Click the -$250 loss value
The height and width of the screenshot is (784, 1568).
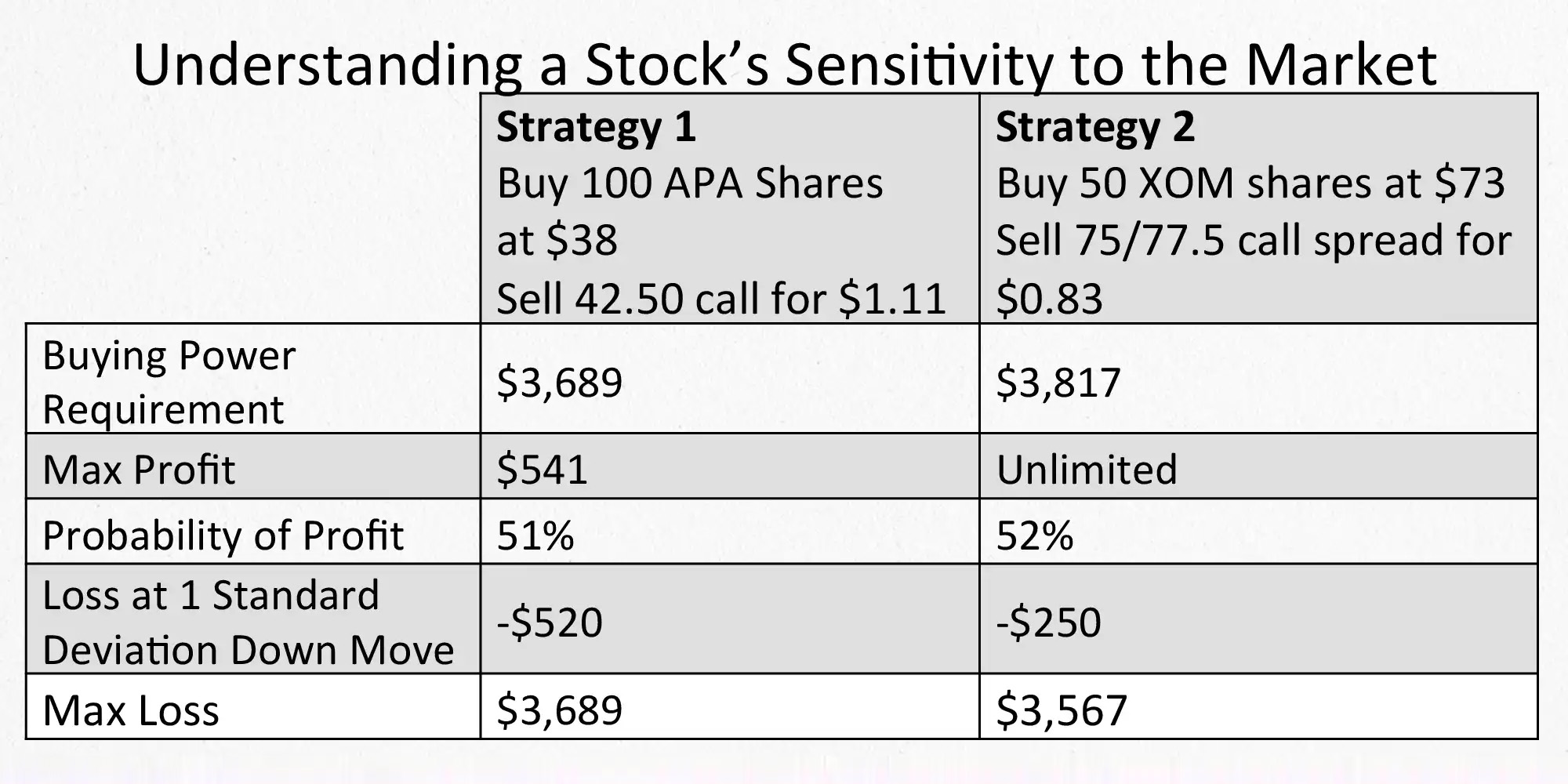1048,622
